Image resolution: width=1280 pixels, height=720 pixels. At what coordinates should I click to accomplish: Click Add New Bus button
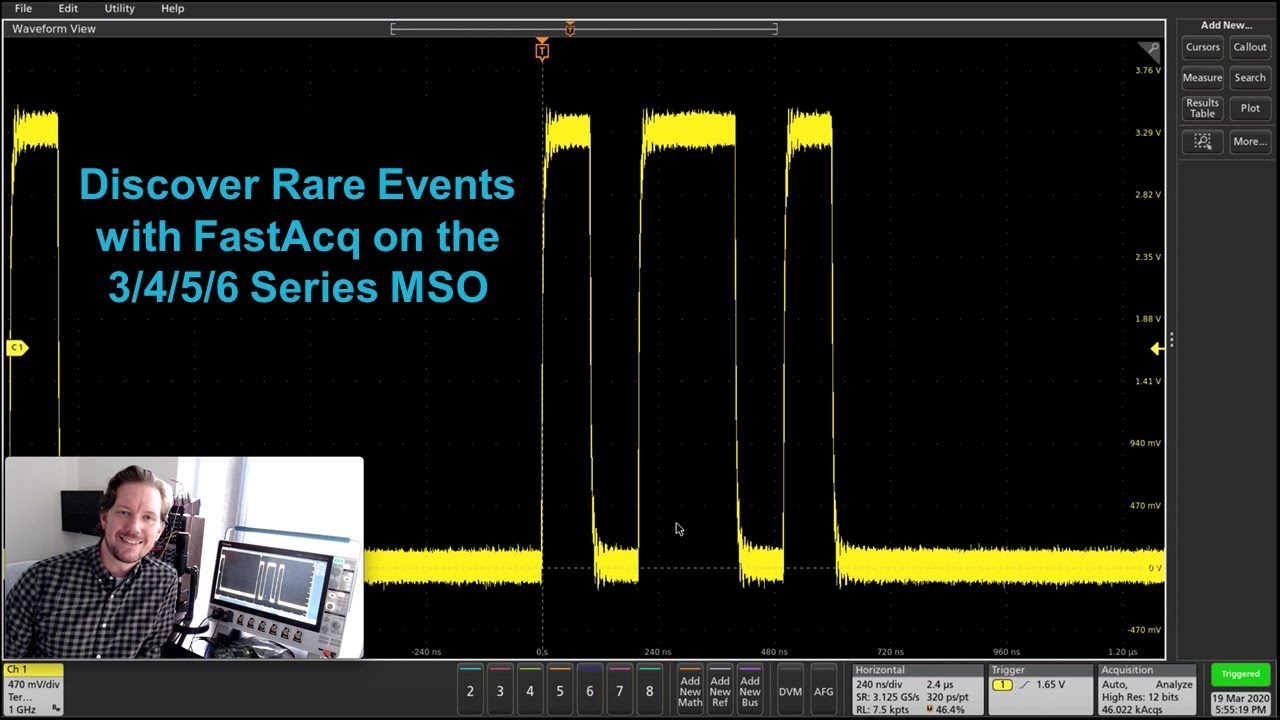750,689
